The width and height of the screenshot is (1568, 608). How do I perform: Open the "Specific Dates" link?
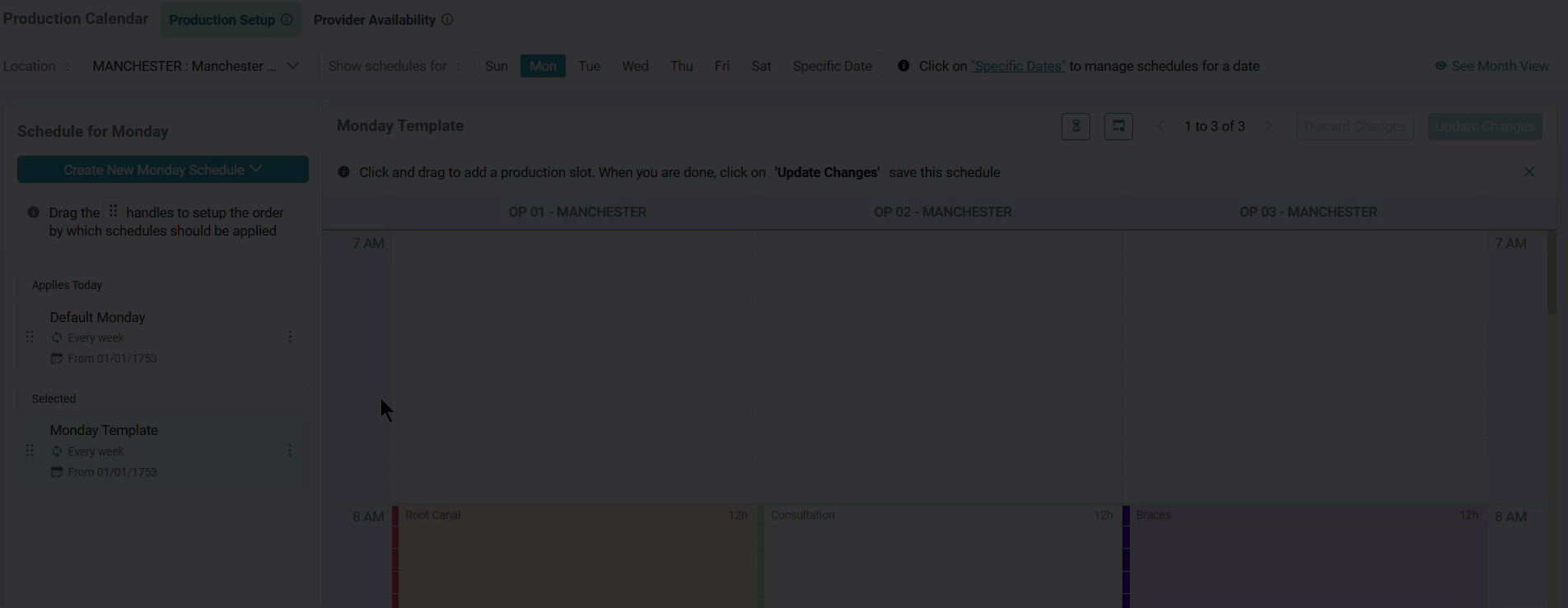[1018, 66]
